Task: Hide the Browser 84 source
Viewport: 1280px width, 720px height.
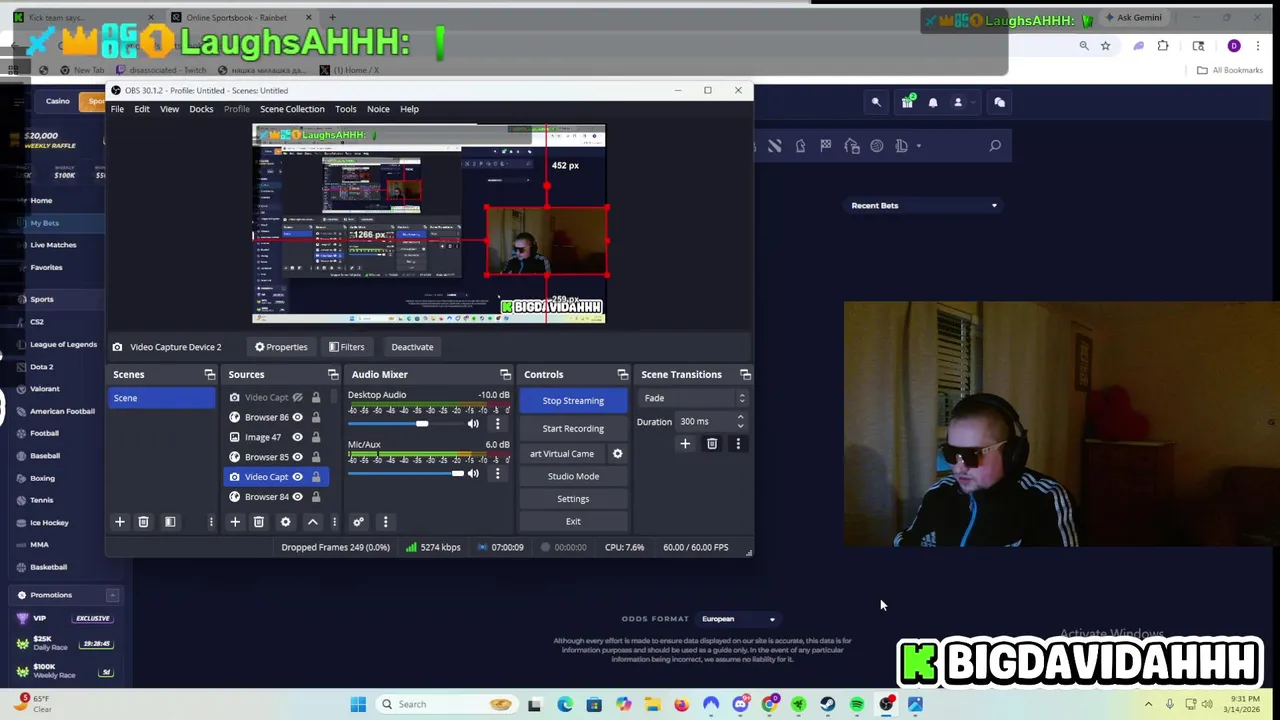Action: 297,497
